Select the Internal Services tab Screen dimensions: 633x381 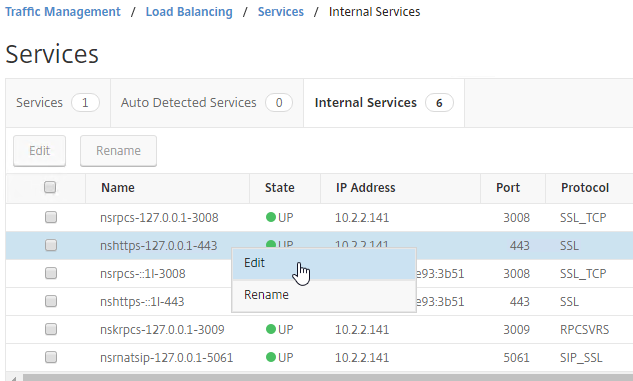384,103
